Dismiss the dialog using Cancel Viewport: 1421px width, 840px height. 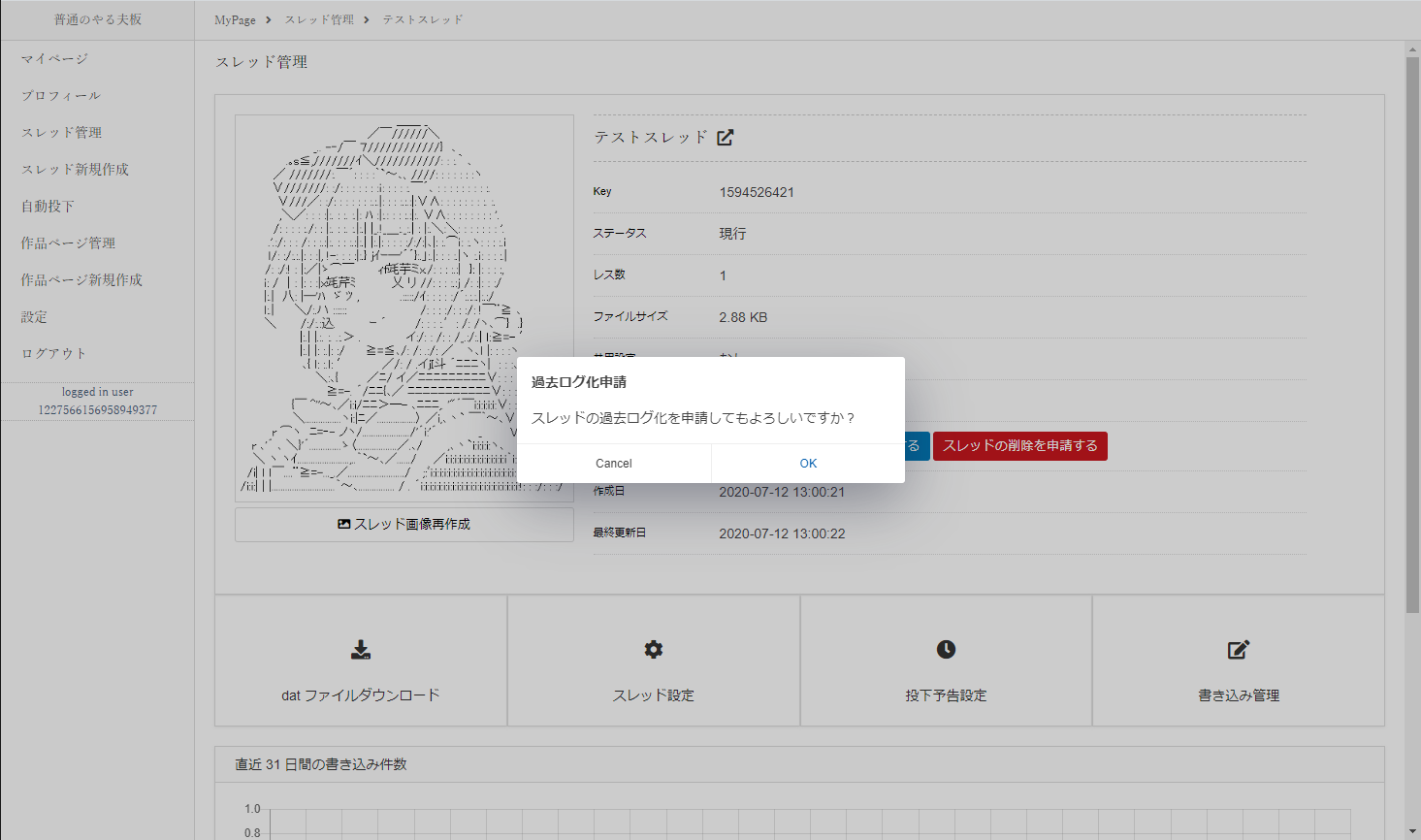pos(613,463)
